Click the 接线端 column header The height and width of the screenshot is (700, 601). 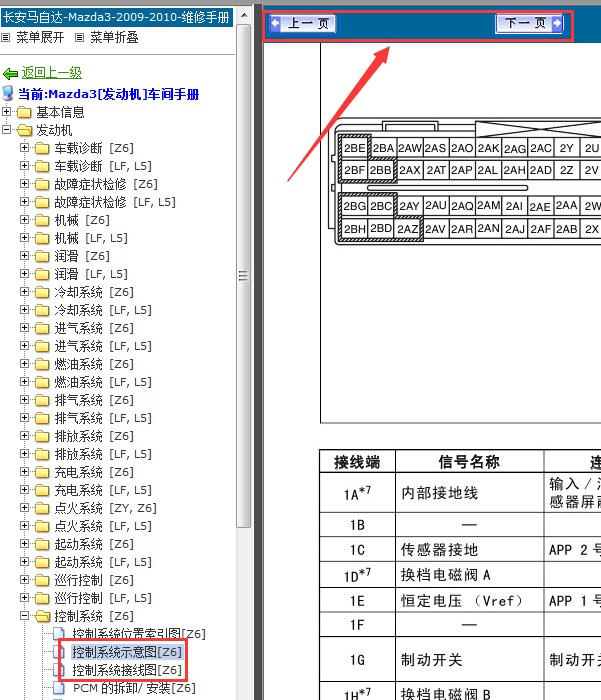(357, 462)
